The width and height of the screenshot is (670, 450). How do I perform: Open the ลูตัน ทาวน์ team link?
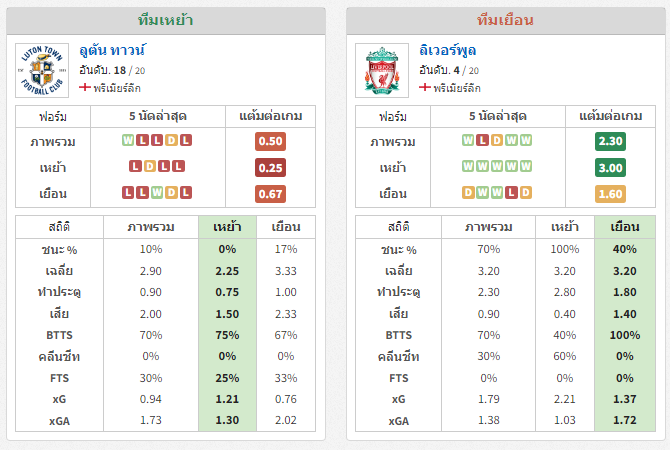(112, 50)
